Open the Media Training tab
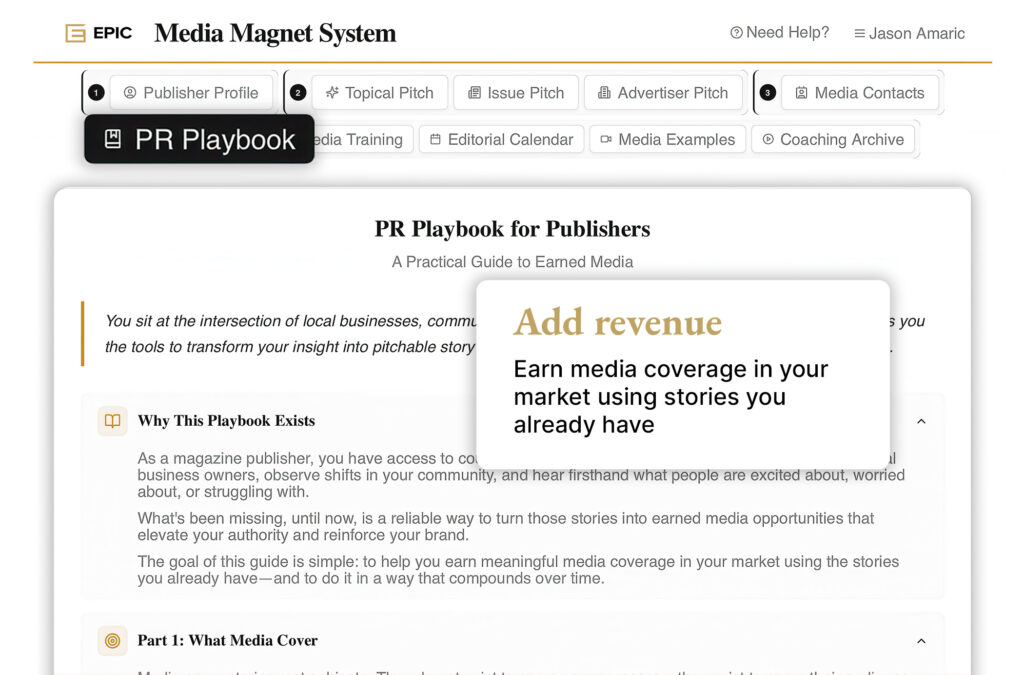 click(363, 139)
